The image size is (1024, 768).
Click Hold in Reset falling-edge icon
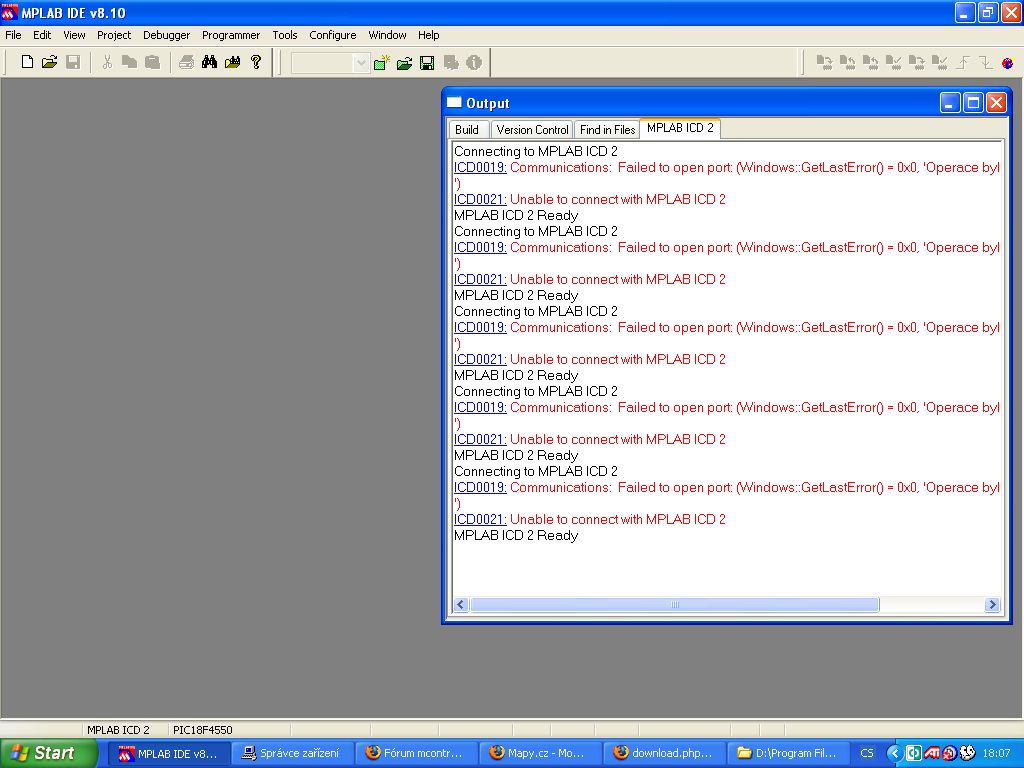point(985,63)
